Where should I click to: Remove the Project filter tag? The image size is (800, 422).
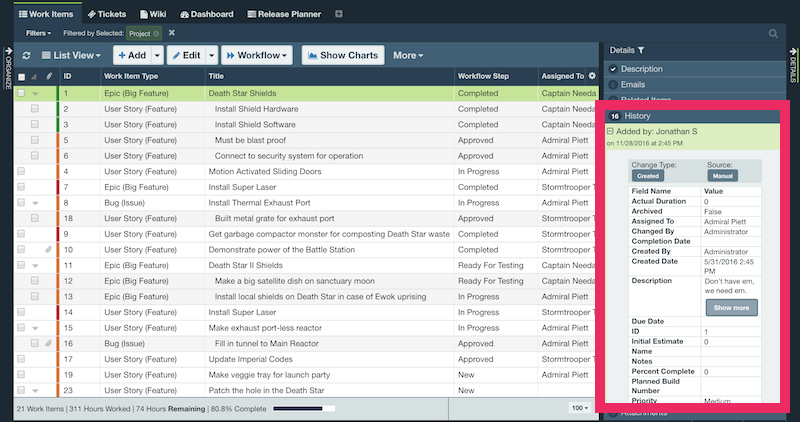coord(156,34)
